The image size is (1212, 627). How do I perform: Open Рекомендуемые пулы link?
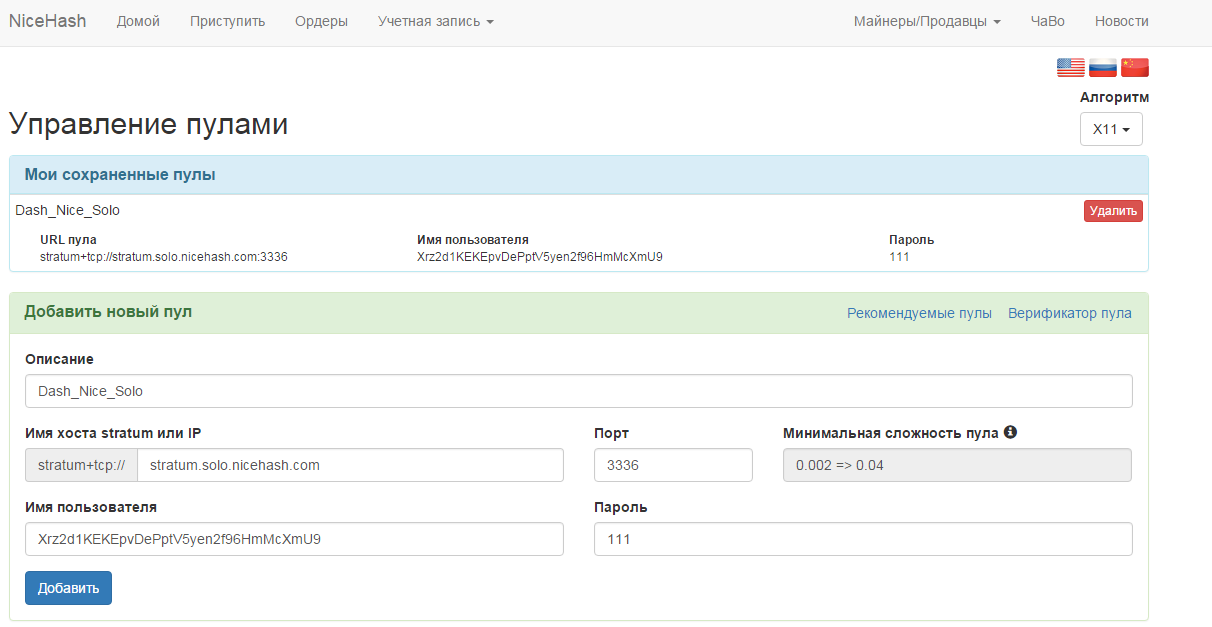pos(919,313)
